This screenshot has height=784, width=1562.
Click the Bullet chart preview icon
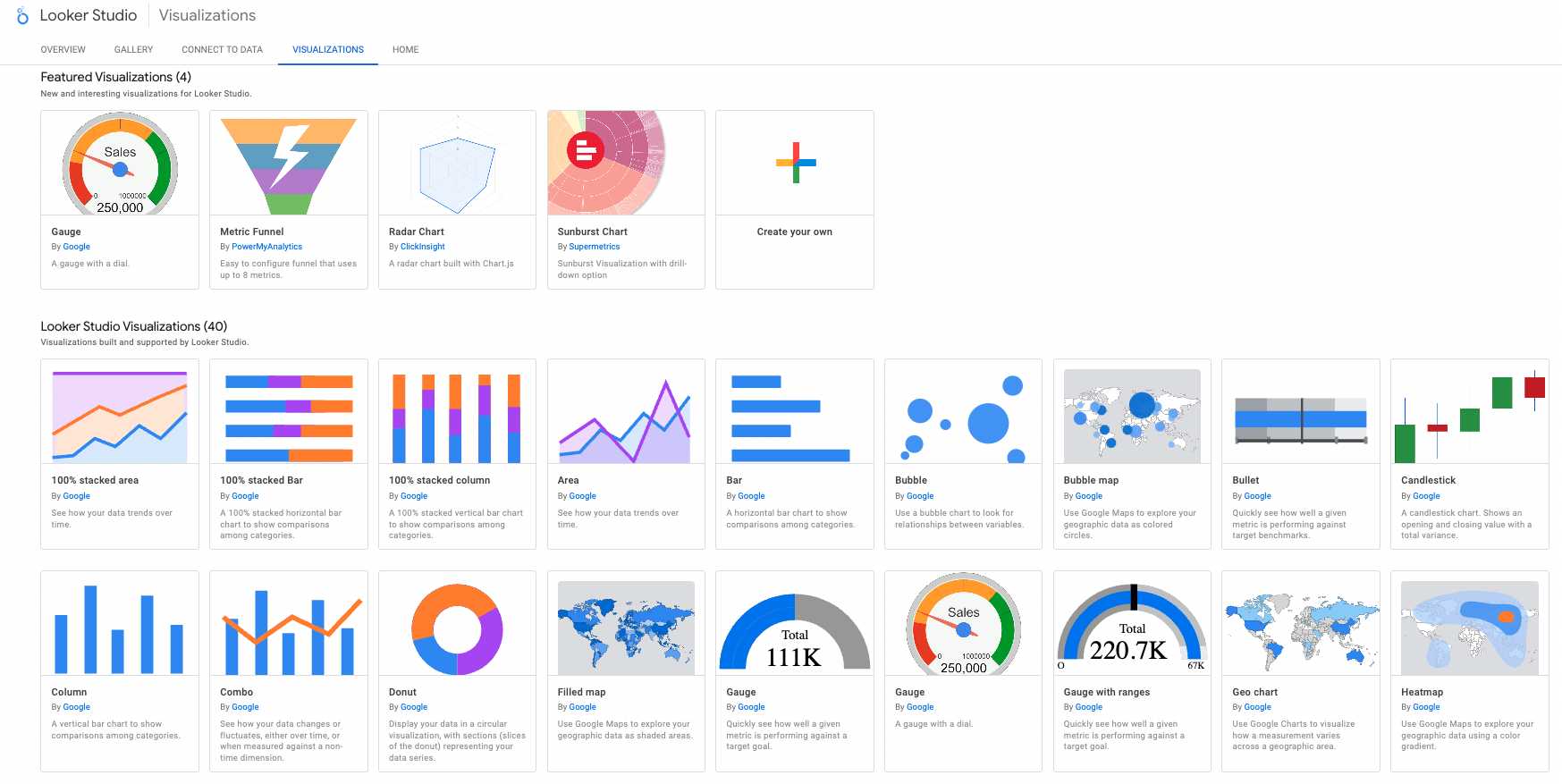[1301, 420]
